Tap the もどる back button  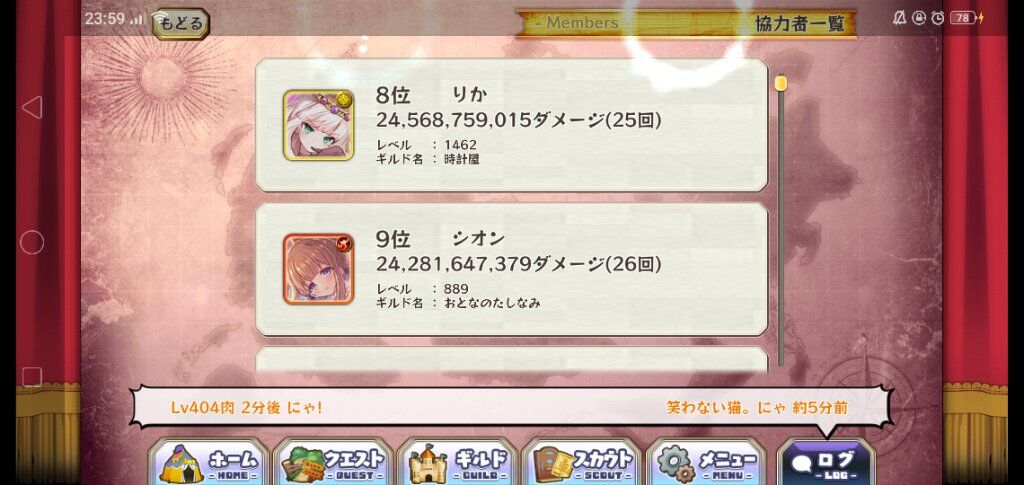[181, 23]
